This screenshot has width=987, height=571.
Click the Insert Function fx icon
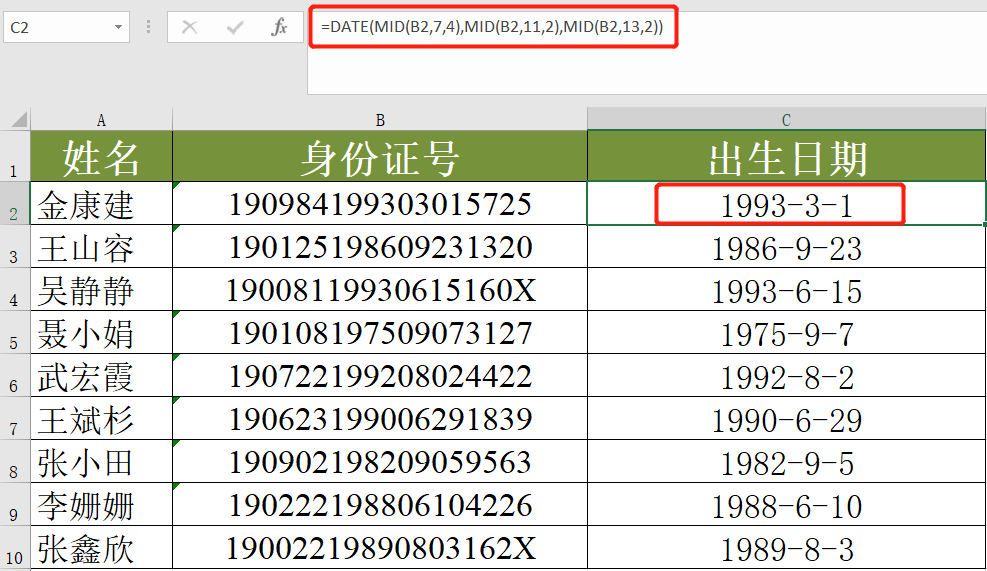tap(279, 27)
